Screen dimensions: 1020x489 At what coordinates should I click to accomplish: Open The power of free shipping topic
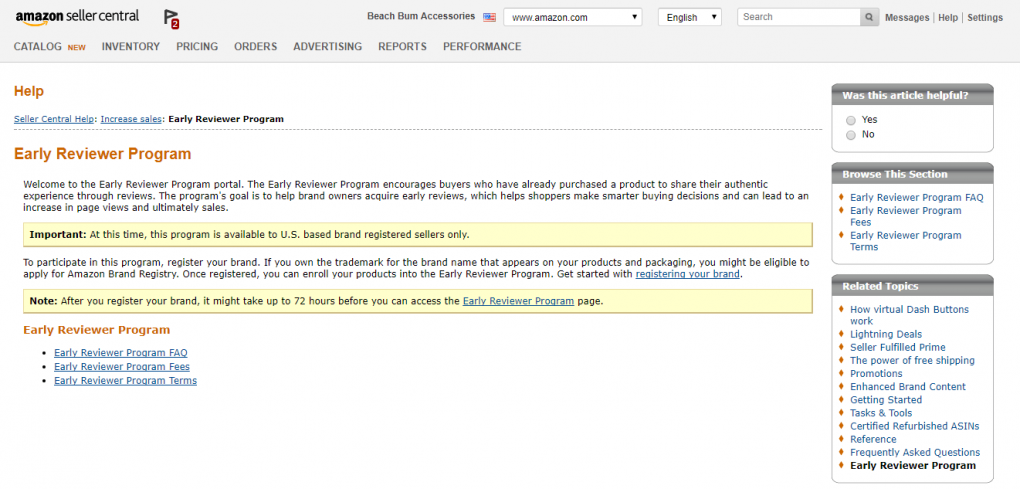pos(912,360)
